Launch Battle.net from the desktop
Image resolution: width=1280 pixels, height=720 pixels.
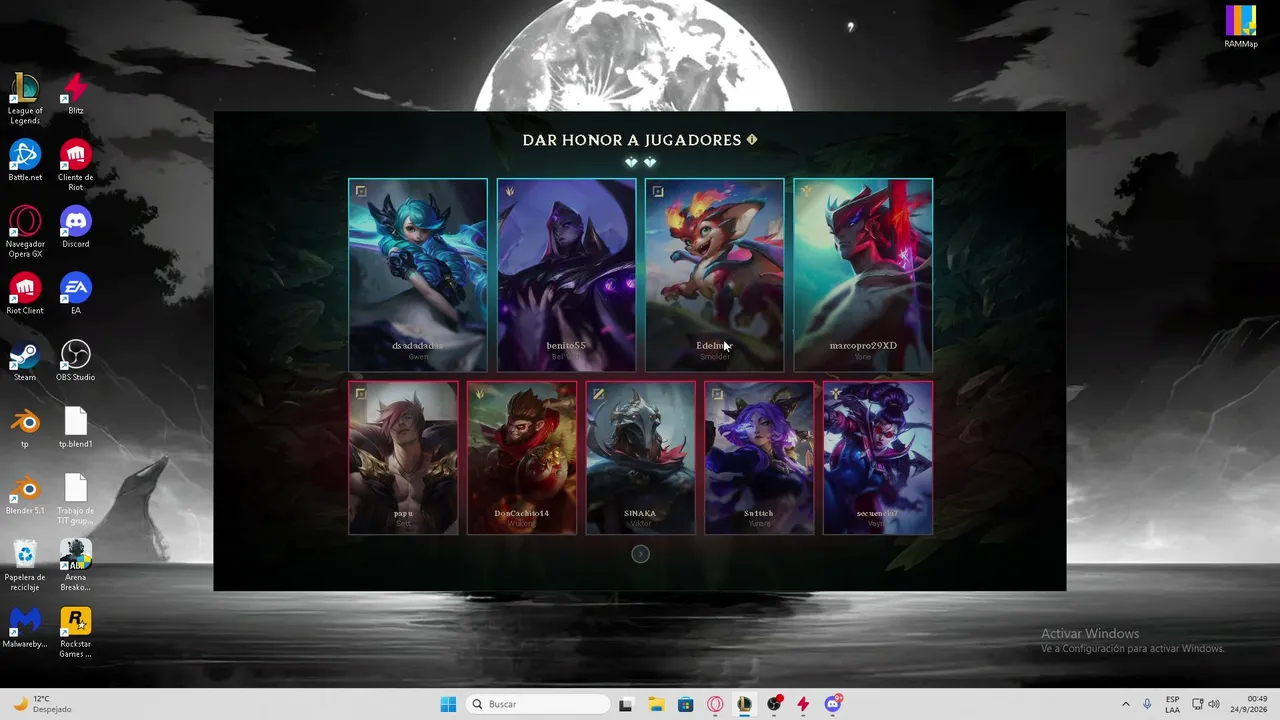[25, 161]
